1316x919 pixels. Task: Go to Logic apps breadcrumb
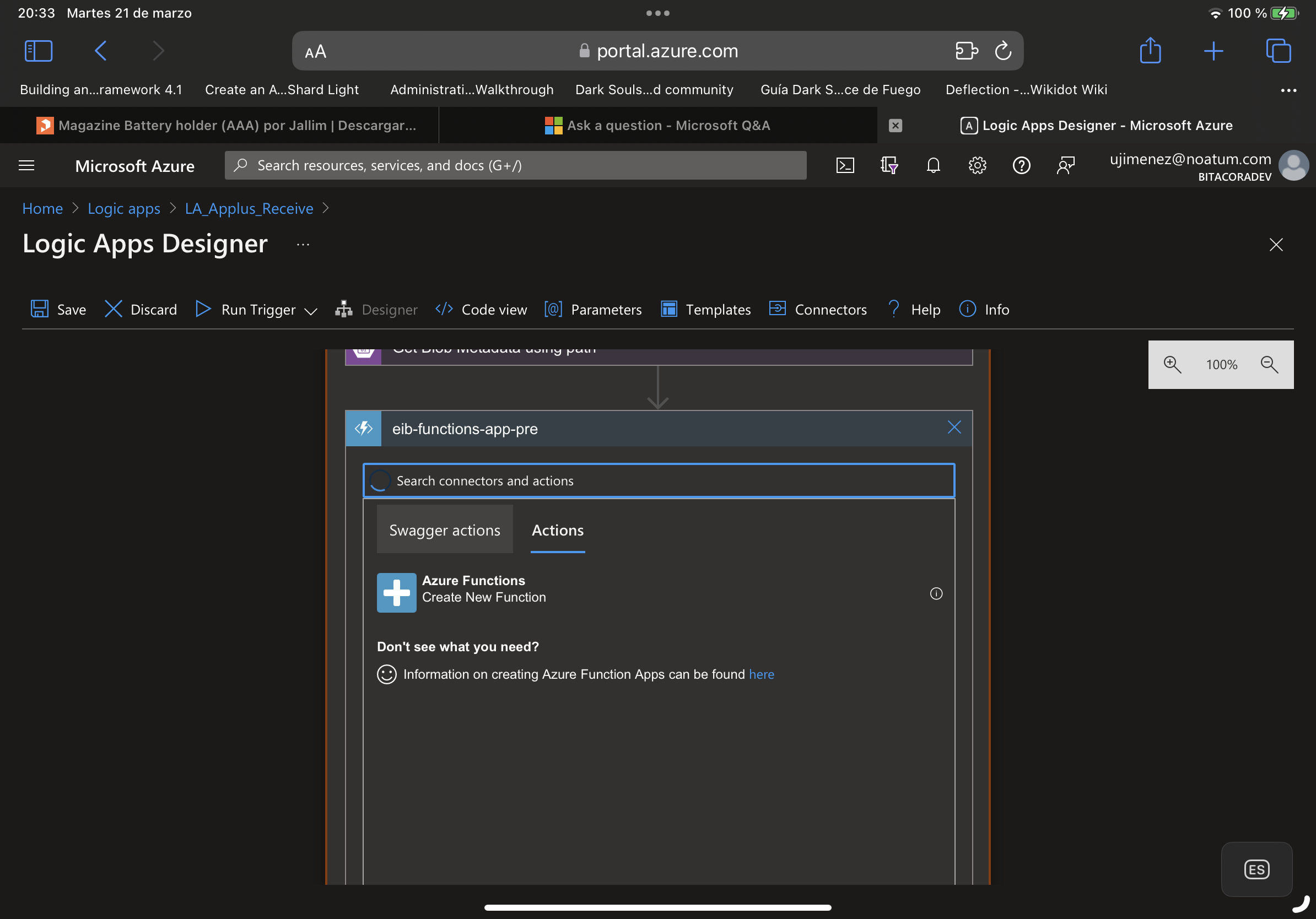click(x=124, y=209)
